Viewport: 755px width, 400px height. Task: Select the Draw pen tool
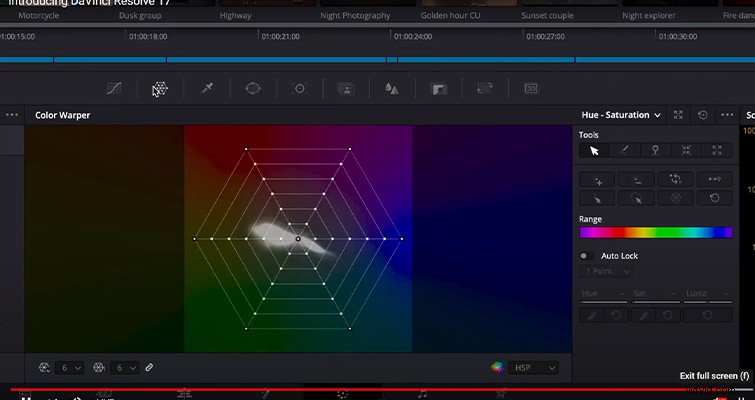pos(625,151)
